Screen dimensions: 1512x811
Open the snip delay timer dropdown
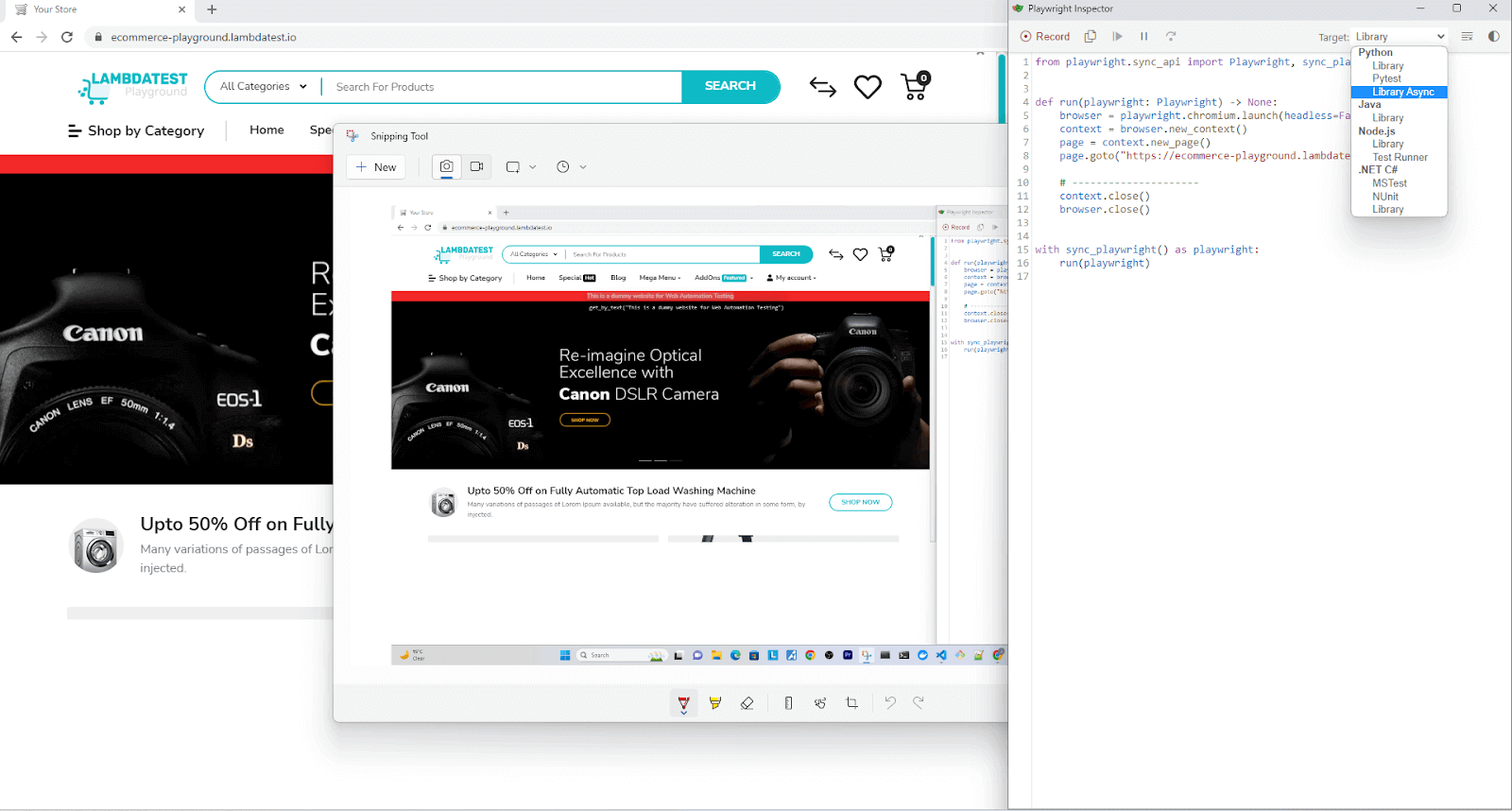pos(572,166)
